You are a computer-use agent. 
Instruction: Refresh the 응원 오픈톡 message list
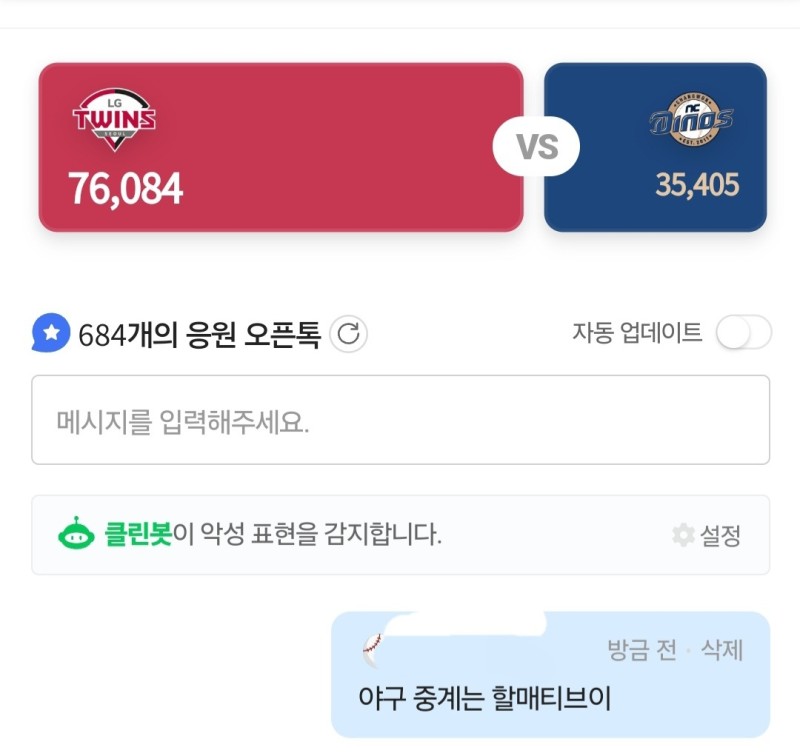point(348,334)
